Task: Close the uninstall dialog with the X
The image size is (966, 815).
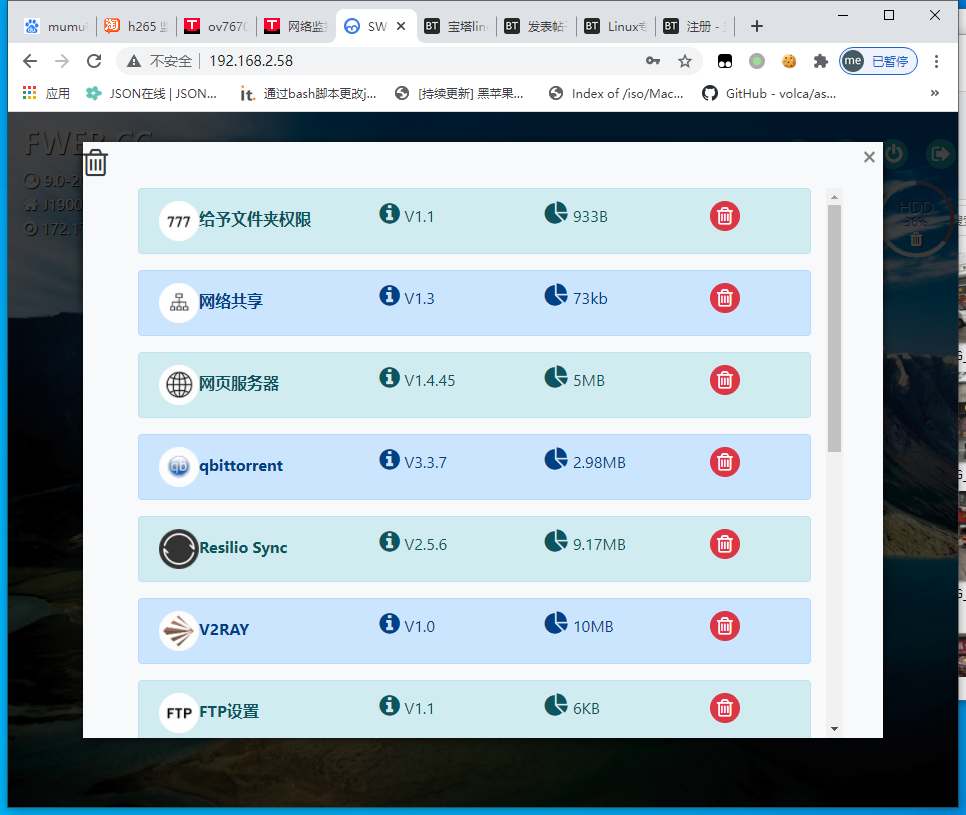Action: coord(869,157)
